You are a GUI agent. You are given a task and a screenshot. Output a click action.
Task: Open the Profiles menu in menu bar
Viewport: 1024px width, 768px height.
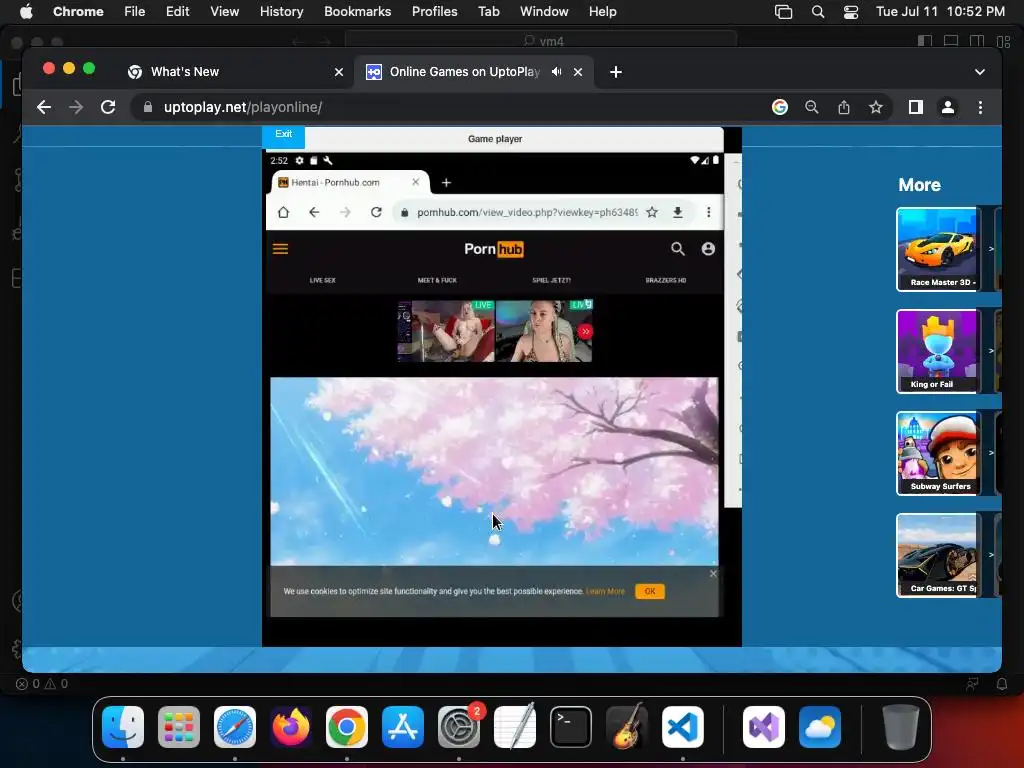pyautogui.click(x=434, y=12)
